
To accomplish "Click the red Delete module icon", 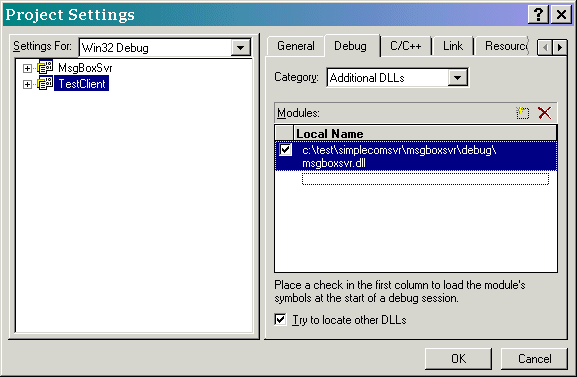I will coord(545,113).
